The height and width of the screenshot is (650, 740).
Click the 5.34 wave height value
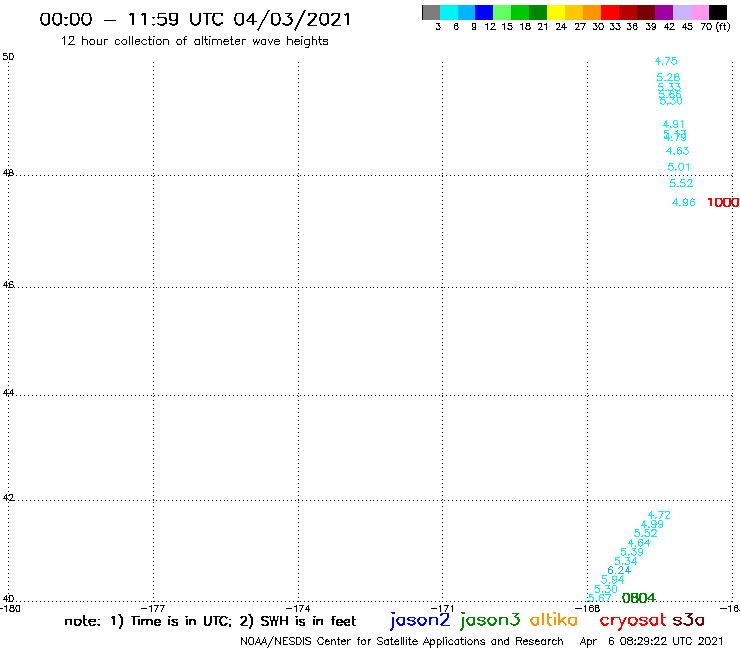point(626,561)
